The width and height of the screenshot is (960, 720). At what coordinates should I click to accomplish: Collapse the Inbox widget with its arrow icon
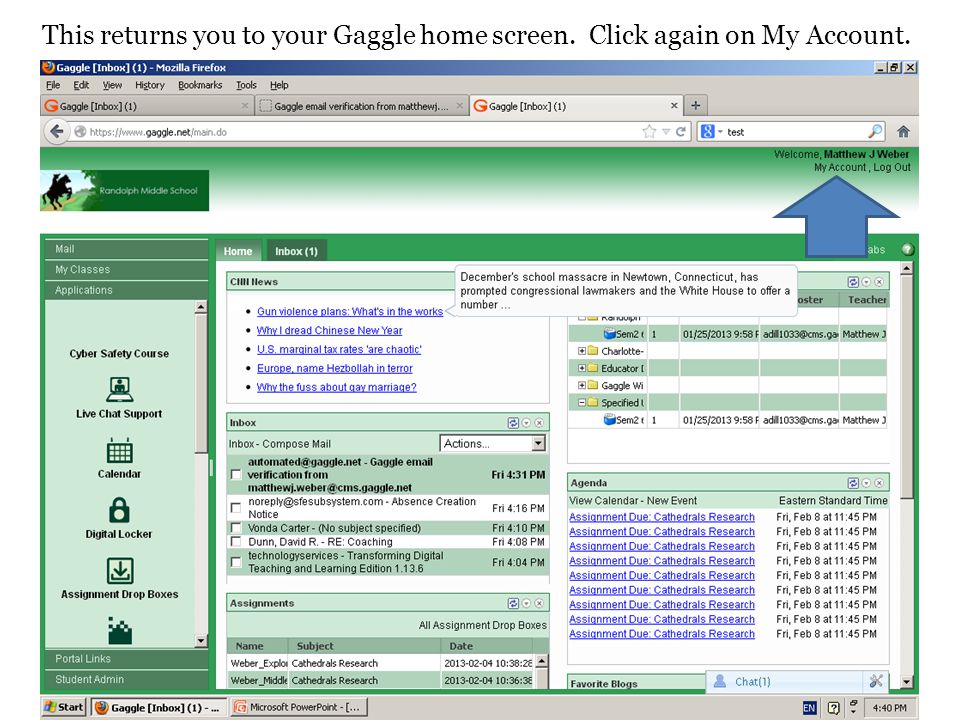click(526, 423)
